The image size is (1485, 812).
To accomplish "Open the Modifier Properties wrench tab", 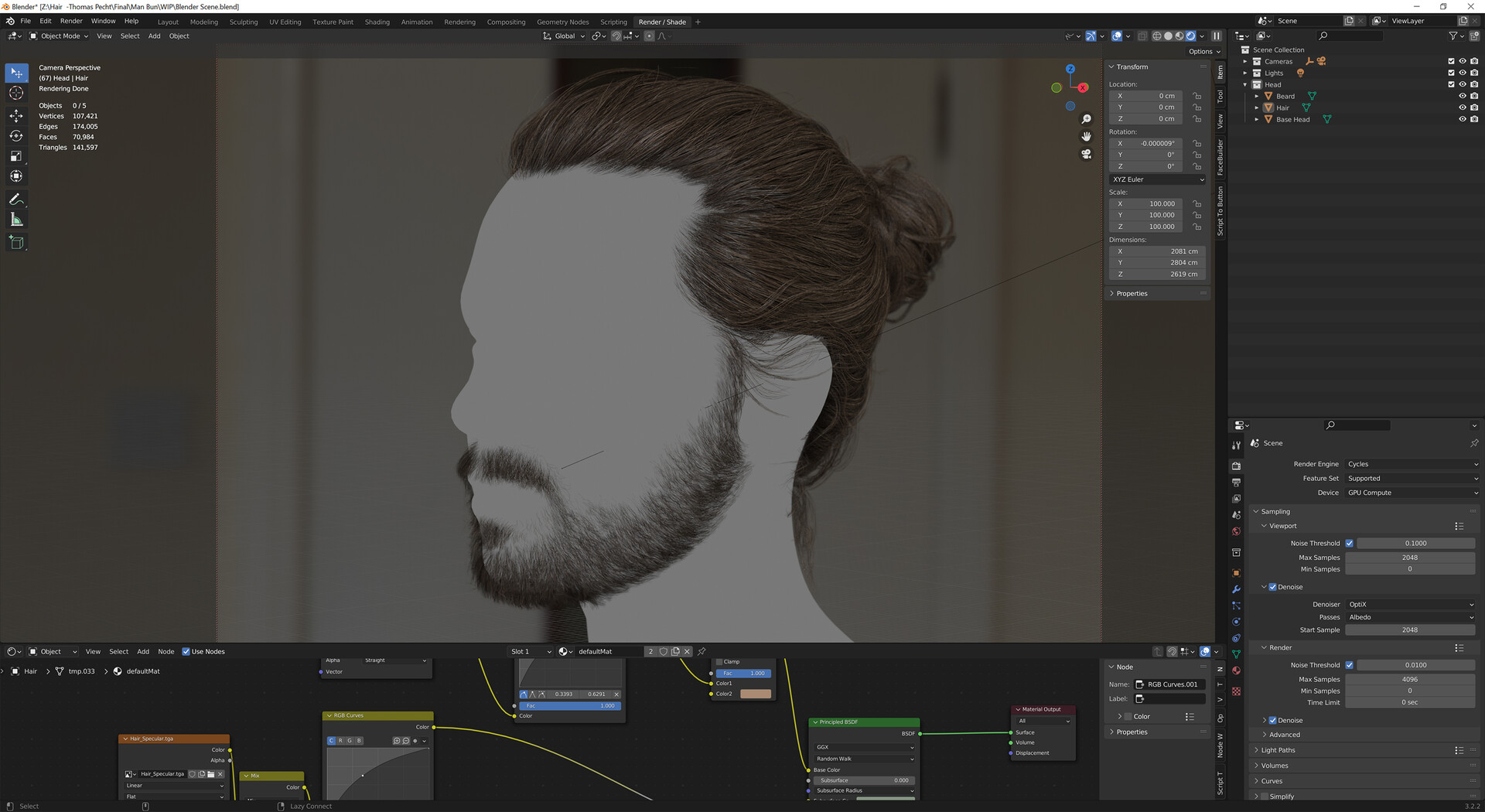I will (x=1236, y=589).
